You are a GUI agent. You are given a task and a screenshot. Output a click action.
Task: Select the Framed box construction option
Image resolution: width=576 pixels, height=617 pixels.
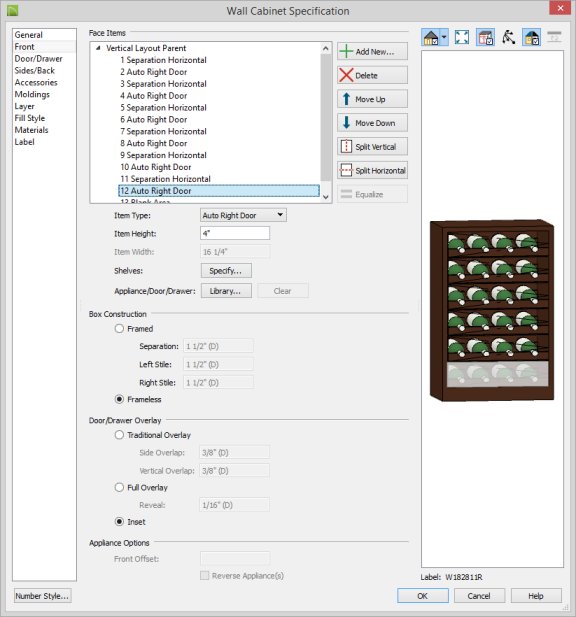tap(119, 329)
